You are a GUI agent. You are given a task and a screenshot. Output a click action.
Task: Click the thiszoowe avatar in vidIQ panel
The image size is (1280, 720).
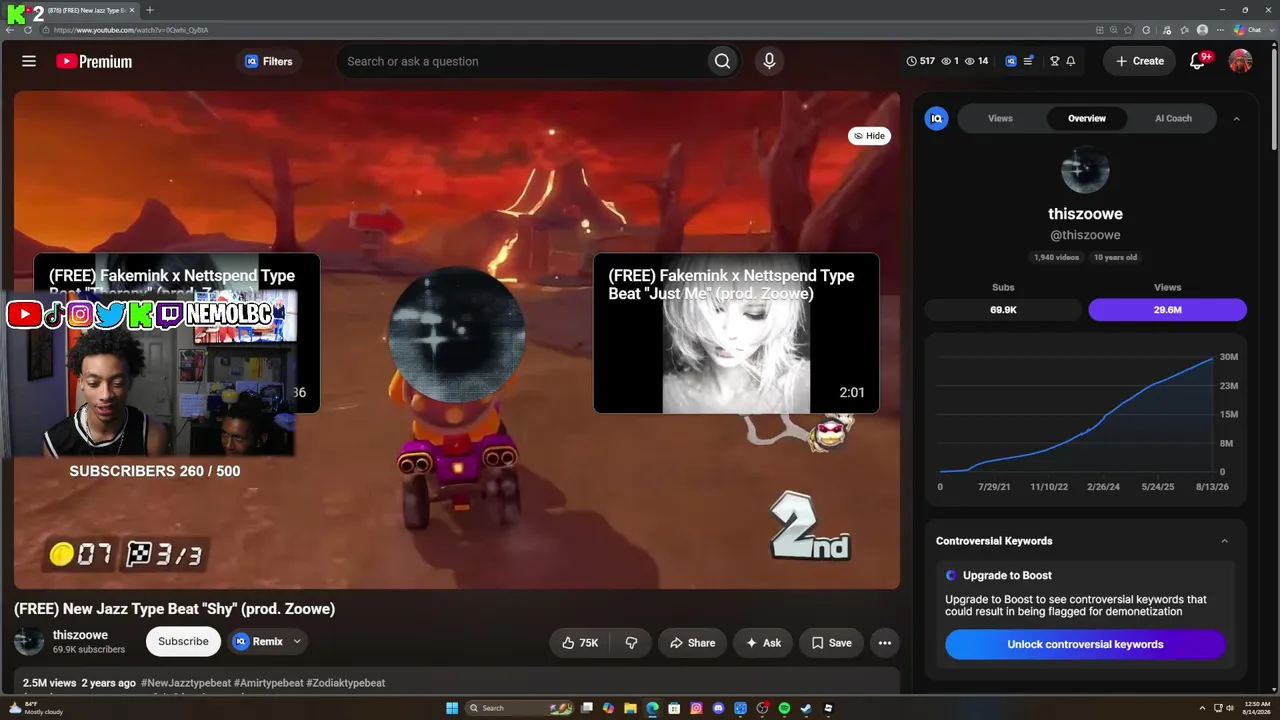point(1085,170)
